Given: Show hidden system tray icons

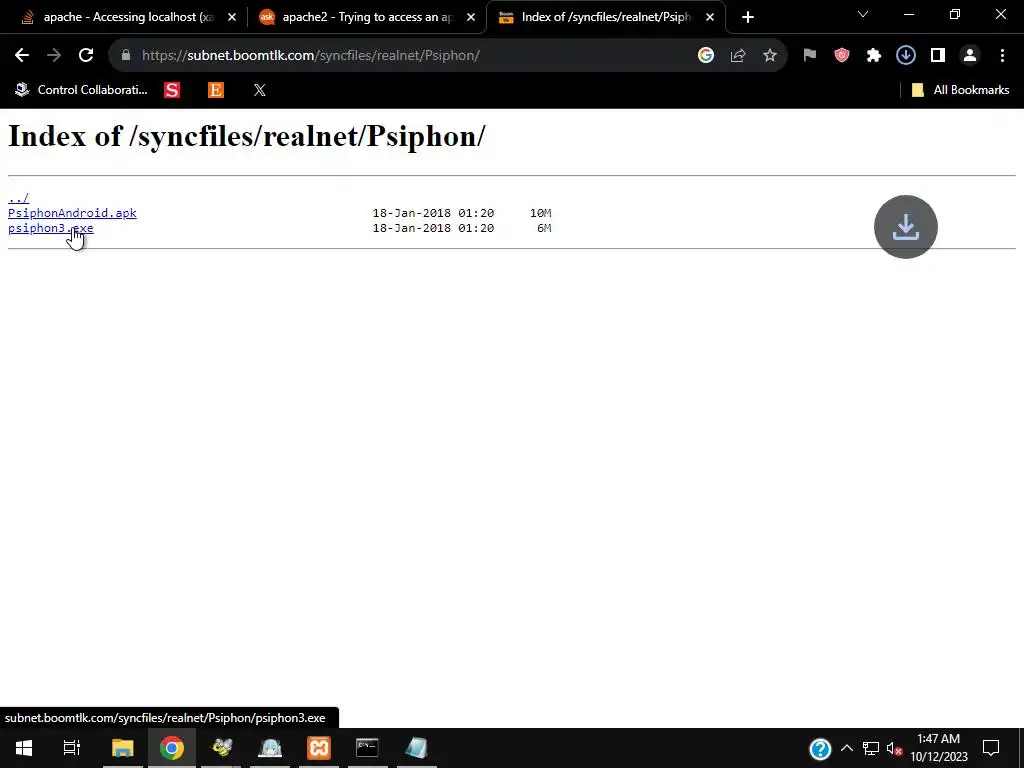Looking at the screenshot, I should pyautogui.click(x=847, y=748).
